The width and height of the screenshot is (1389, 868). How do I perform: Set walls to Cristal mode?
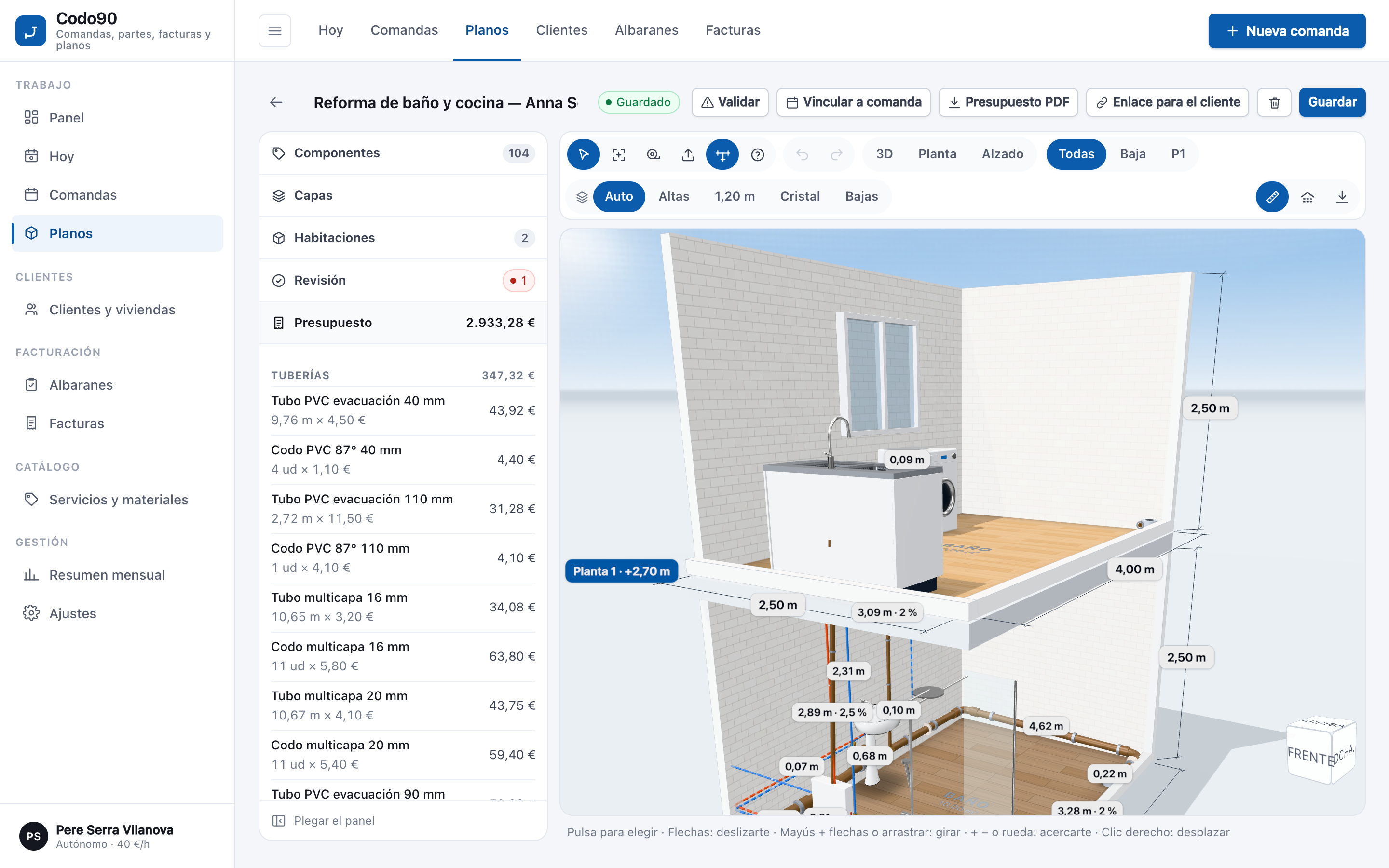pyautogui.click(x=800, y=197)
